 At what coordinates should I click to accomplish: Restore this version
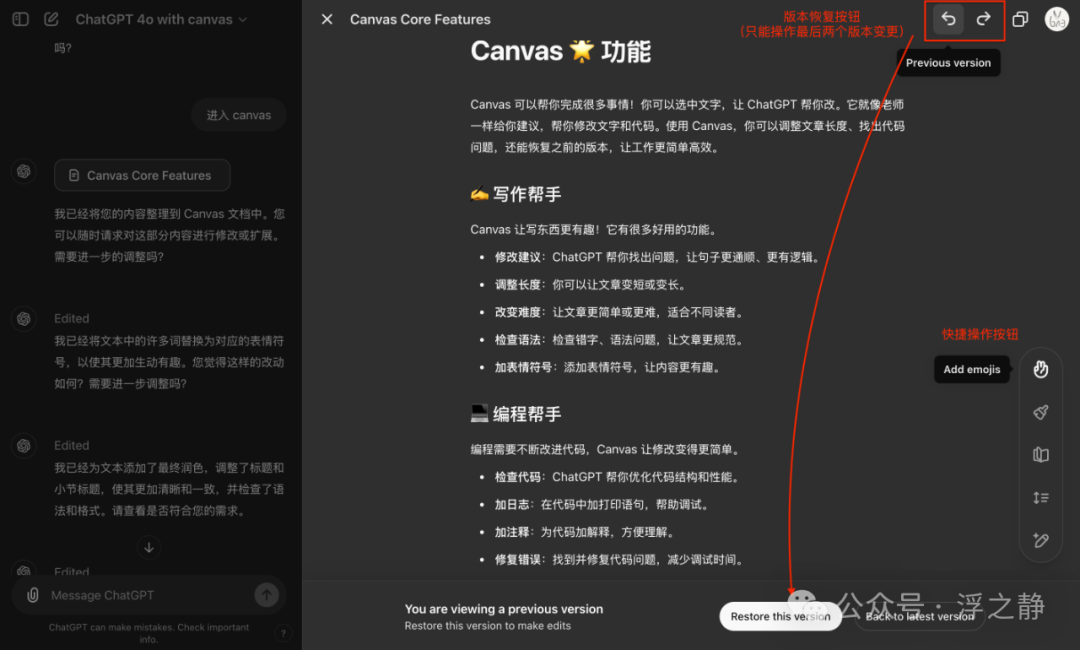(x=780, y=616)
